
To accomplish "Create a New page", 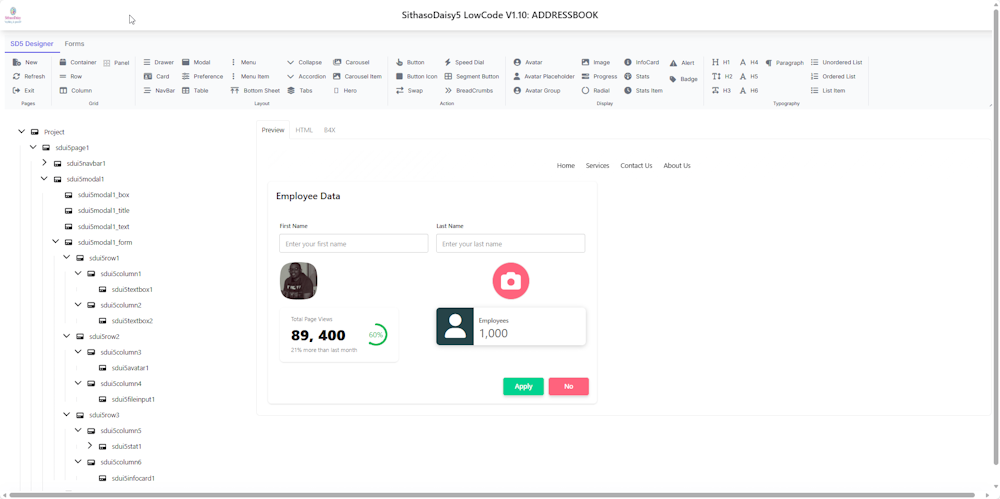I will 25,63.
